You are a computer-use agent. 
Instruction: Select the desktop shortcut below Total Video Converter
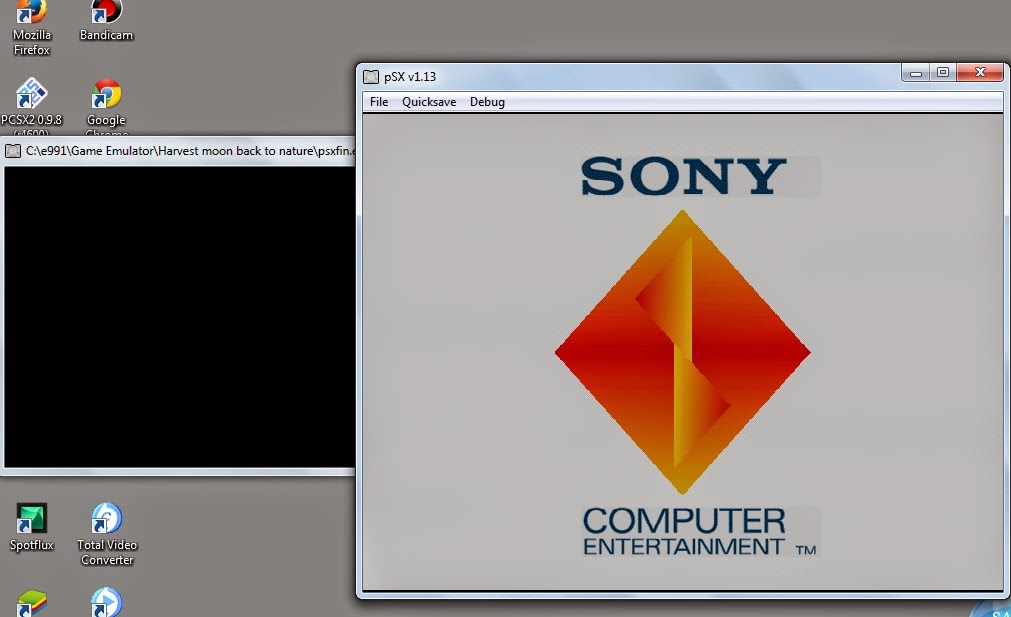point(106,602)
